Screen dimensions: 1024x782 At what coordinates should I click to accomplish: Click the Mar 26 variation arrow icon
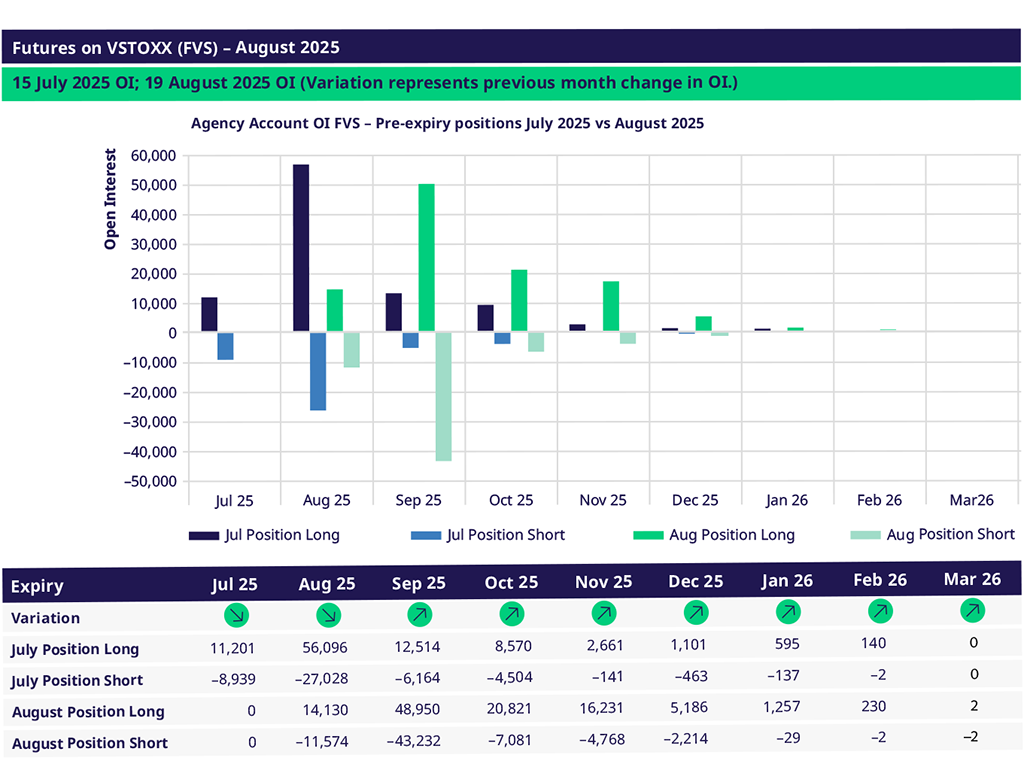point(972,609)
